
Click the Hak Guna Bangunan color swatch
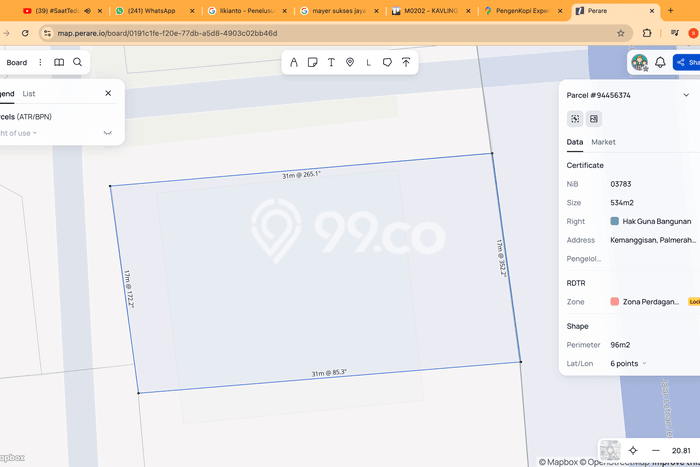coord(614,221)
